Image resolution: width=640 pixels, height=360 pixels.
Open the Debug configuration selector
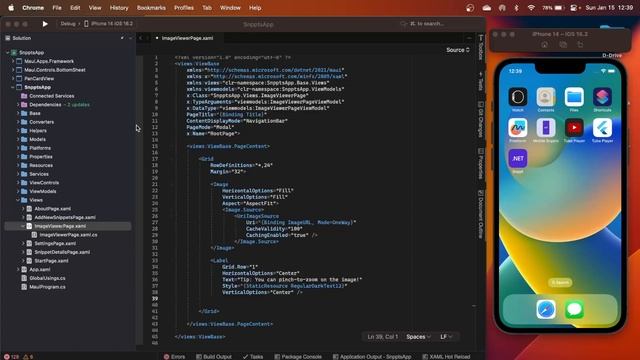pos(68,24)
